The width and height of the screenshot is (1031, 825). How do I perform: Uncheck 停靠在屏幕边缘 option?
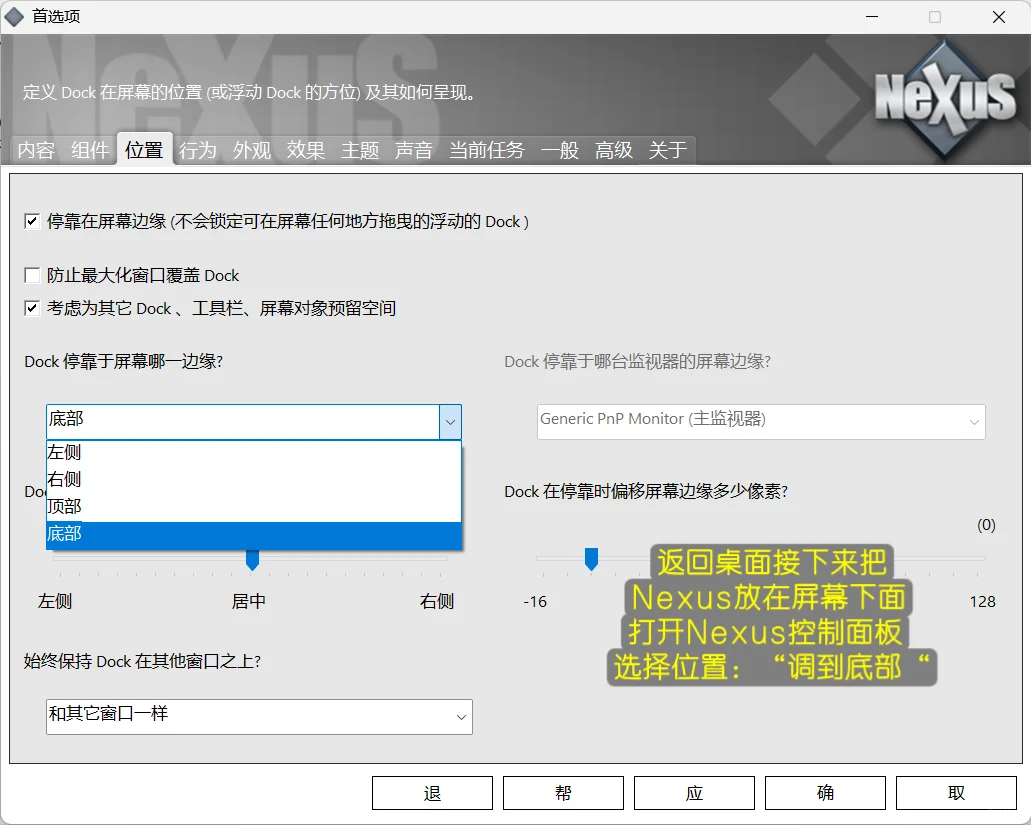pos(31,222)
